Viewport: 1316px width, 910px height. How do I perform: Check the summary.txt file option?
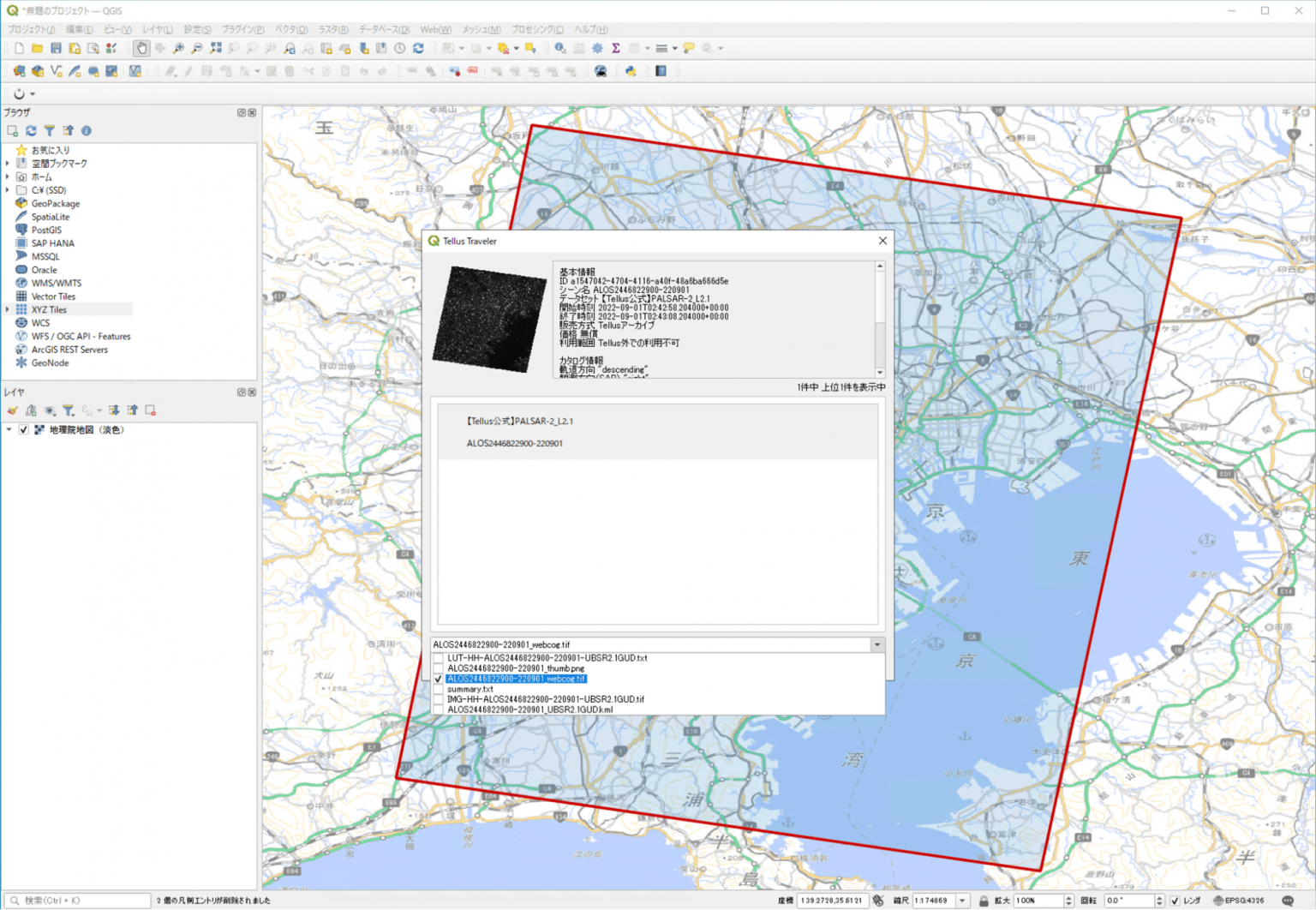(x=439, y=689)
